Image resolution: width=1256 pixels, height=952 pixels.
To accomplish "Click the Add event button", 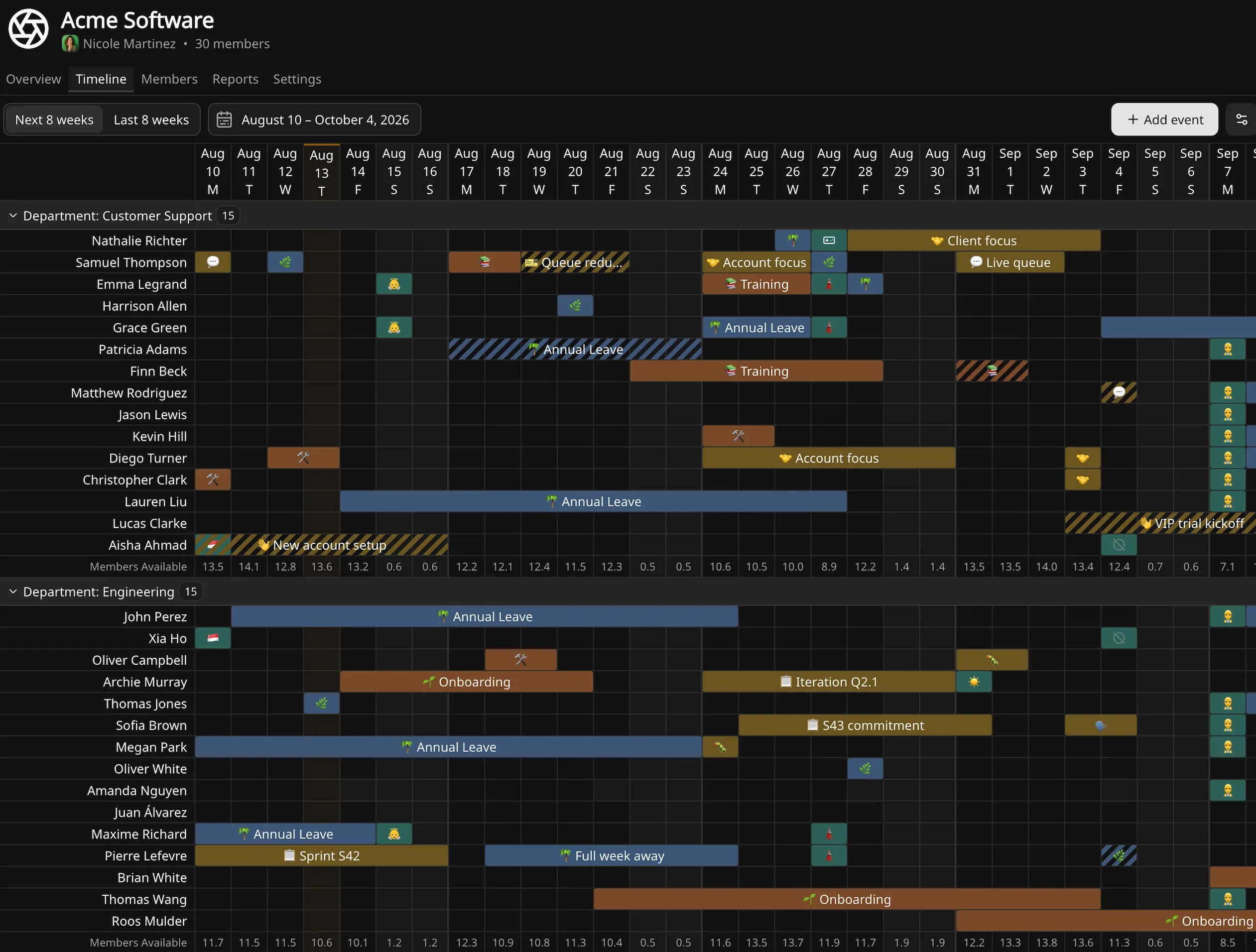I will tap(1164, 120).
